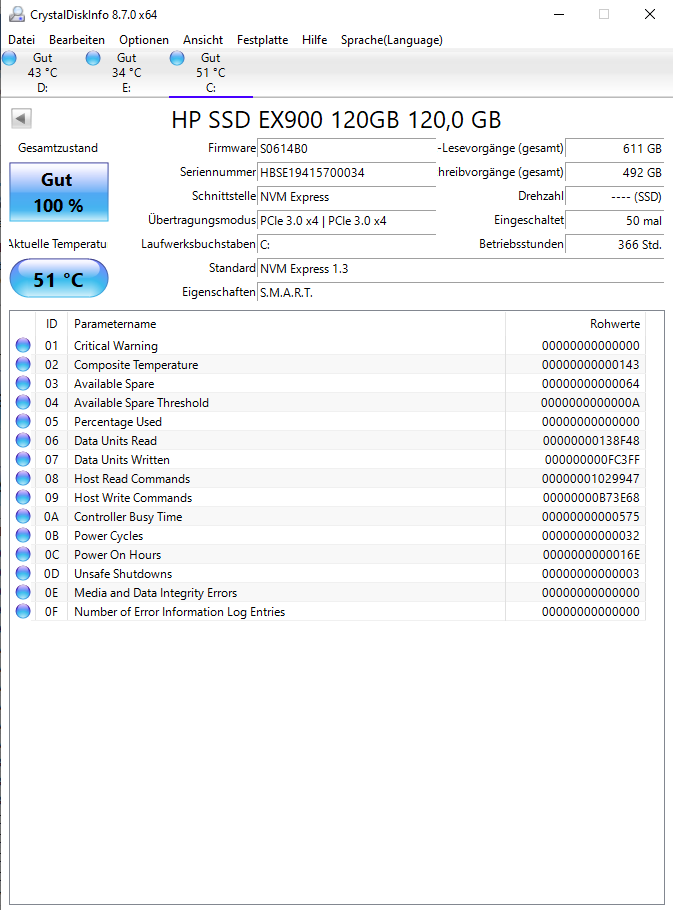673x910 pixels.
Task: Select the D: drive tab at 43 °C
Action: 42,73
